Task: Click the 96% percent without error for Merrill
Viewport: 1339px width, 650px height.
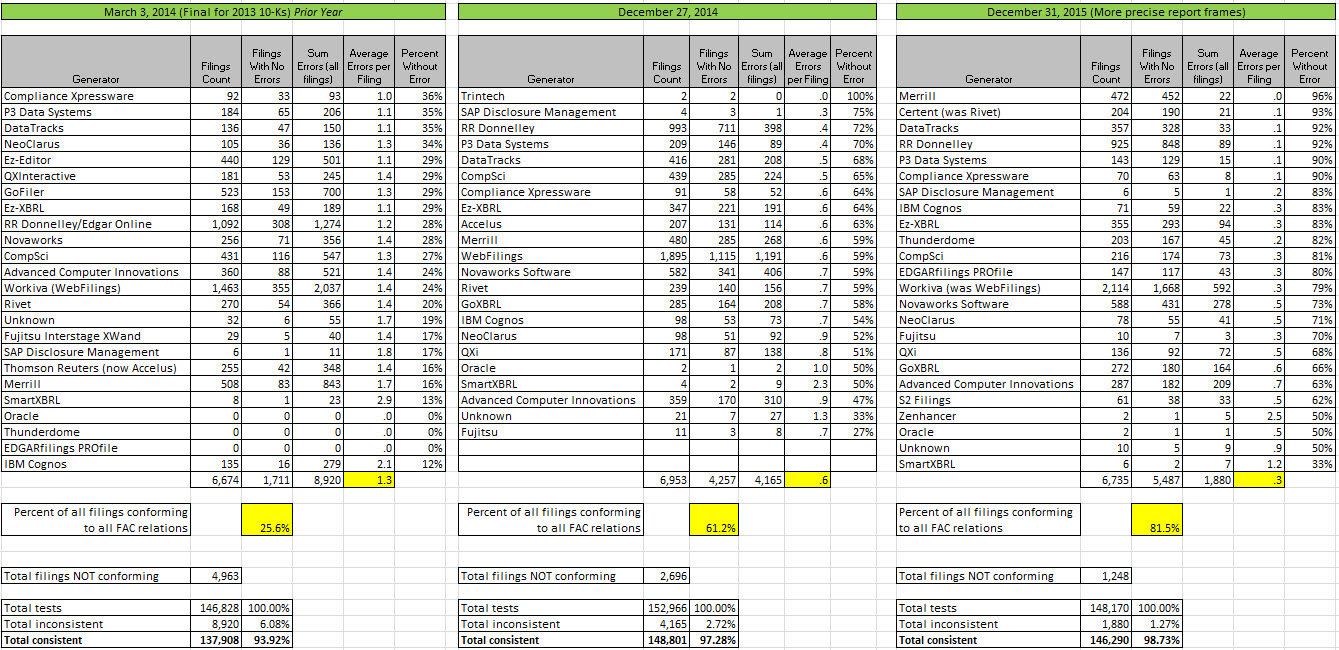Action: point(1310,96)
